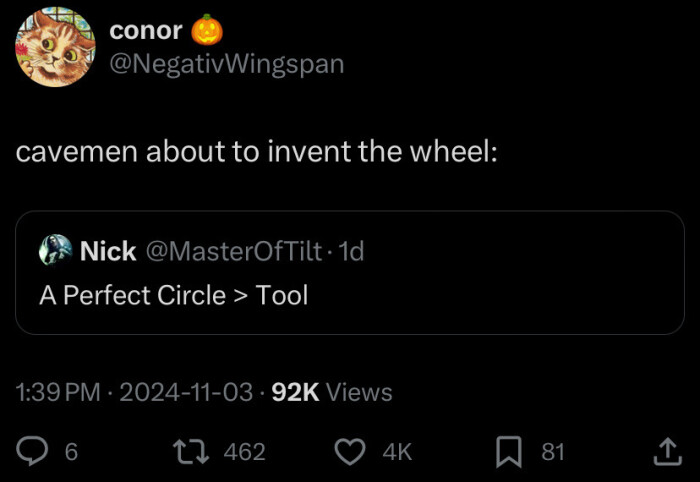700x482 pixels.
Task: Open the quoted text 'A Perfect Circle > Tool'
Action: tap(174, 295)
